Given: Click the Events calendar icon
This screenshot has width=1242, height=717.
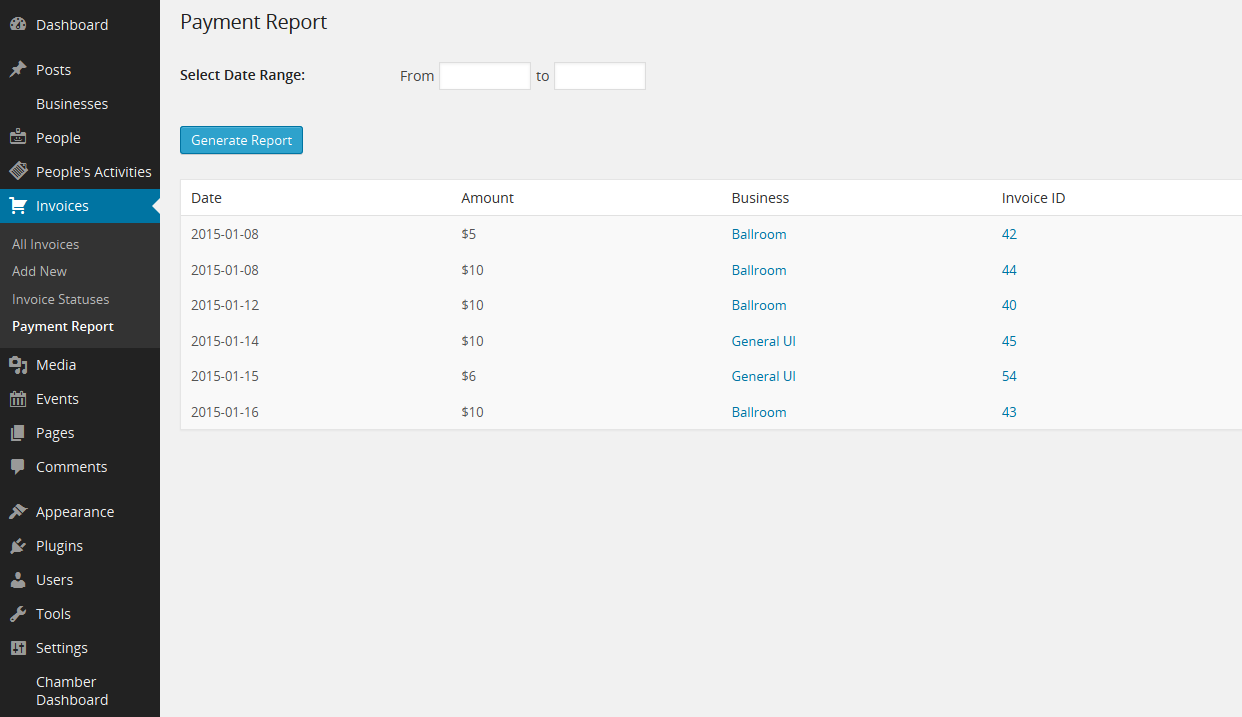Looking at the screenshot, I should [x=18, y=399].
